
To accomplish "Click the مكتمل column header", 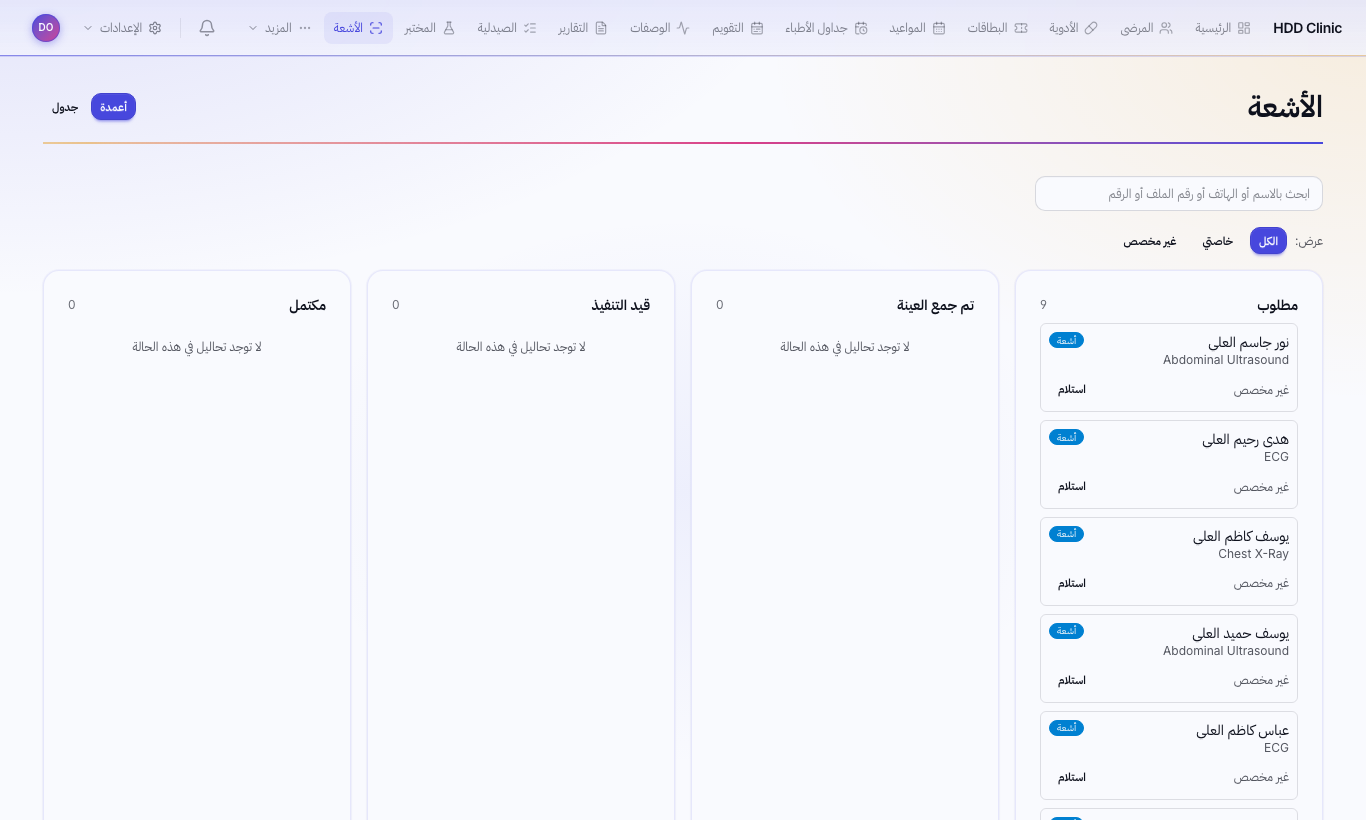I will tap(307, 305).
